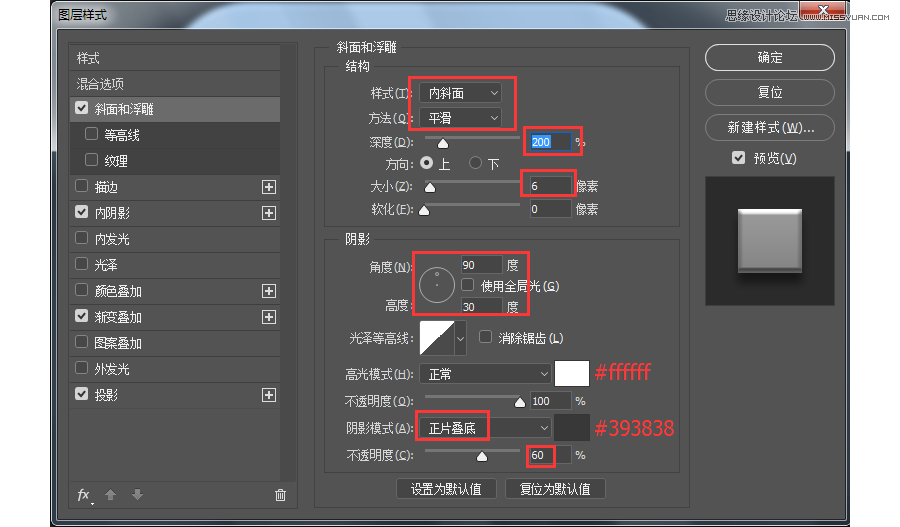Select 样式 in the left list
Image resolution: width=900 pixels, height=527 pixels.
pos(174,58)
